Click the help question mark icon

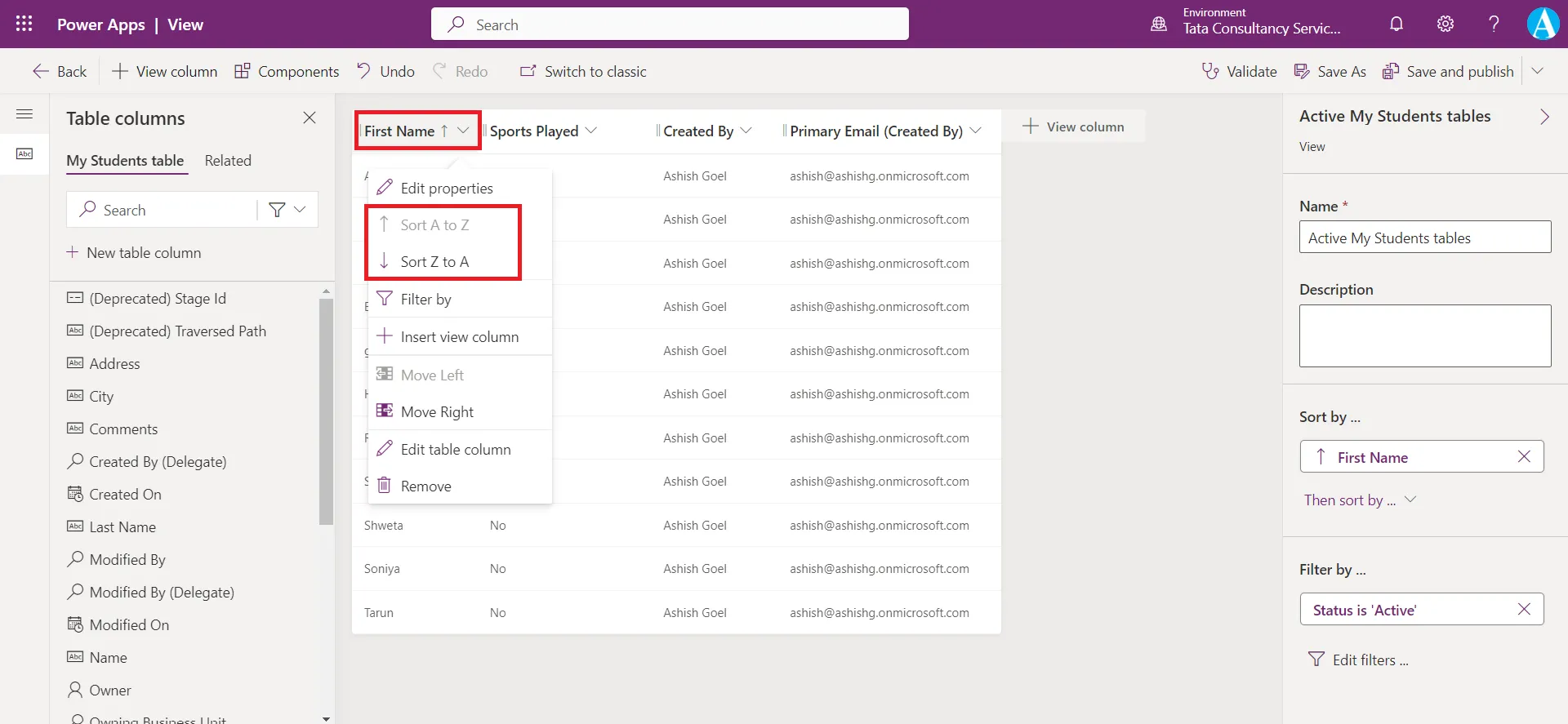pos(1494,24)
